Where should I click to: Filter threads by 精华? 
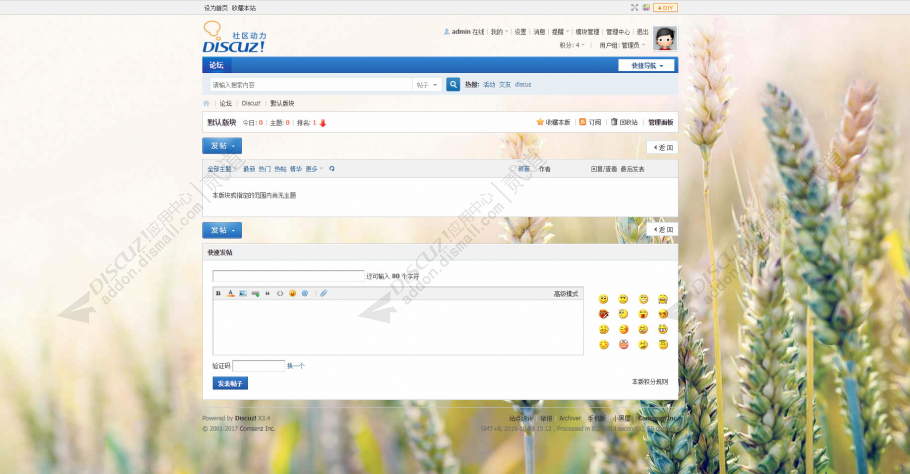pyautogui.click(x=296, y=169)
